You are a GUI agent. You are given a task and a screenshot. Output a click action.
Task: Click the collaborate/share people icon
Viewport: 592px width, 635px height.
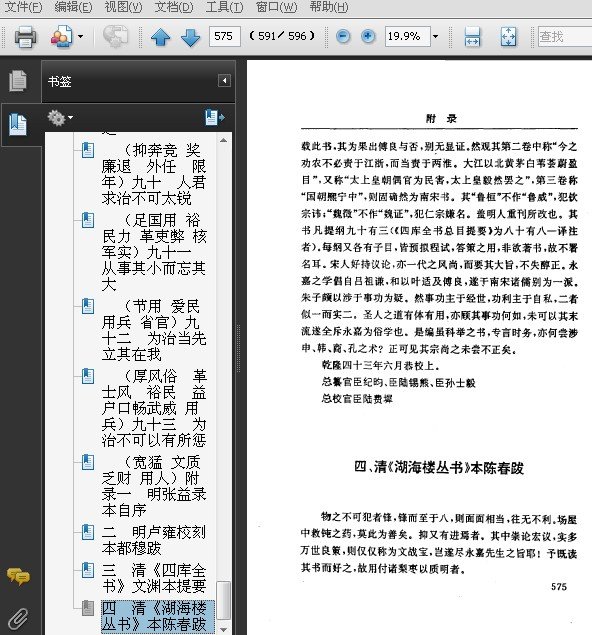tap(61, 37)
